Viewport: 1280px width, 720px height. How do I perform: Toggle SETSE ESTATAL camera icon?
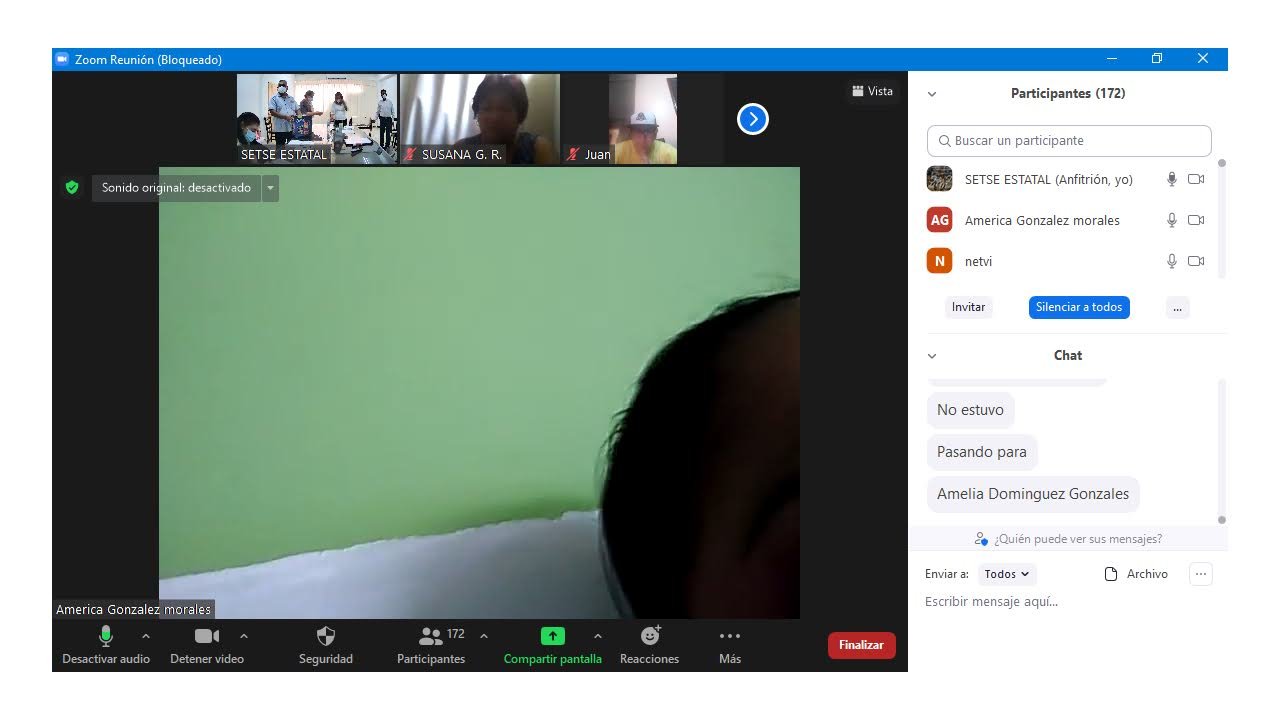(1196, 179)
